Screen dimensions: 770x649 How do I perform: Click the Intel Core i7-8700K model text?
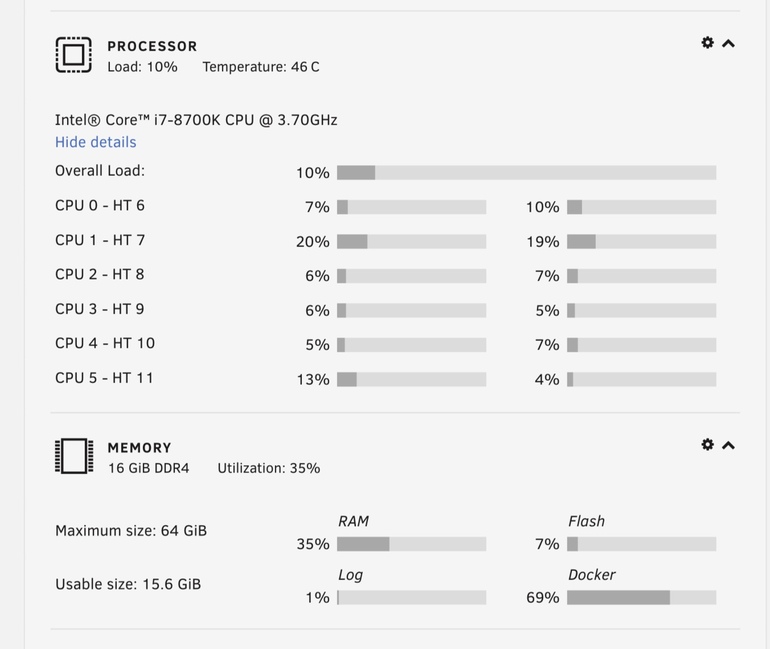[196, 120]
